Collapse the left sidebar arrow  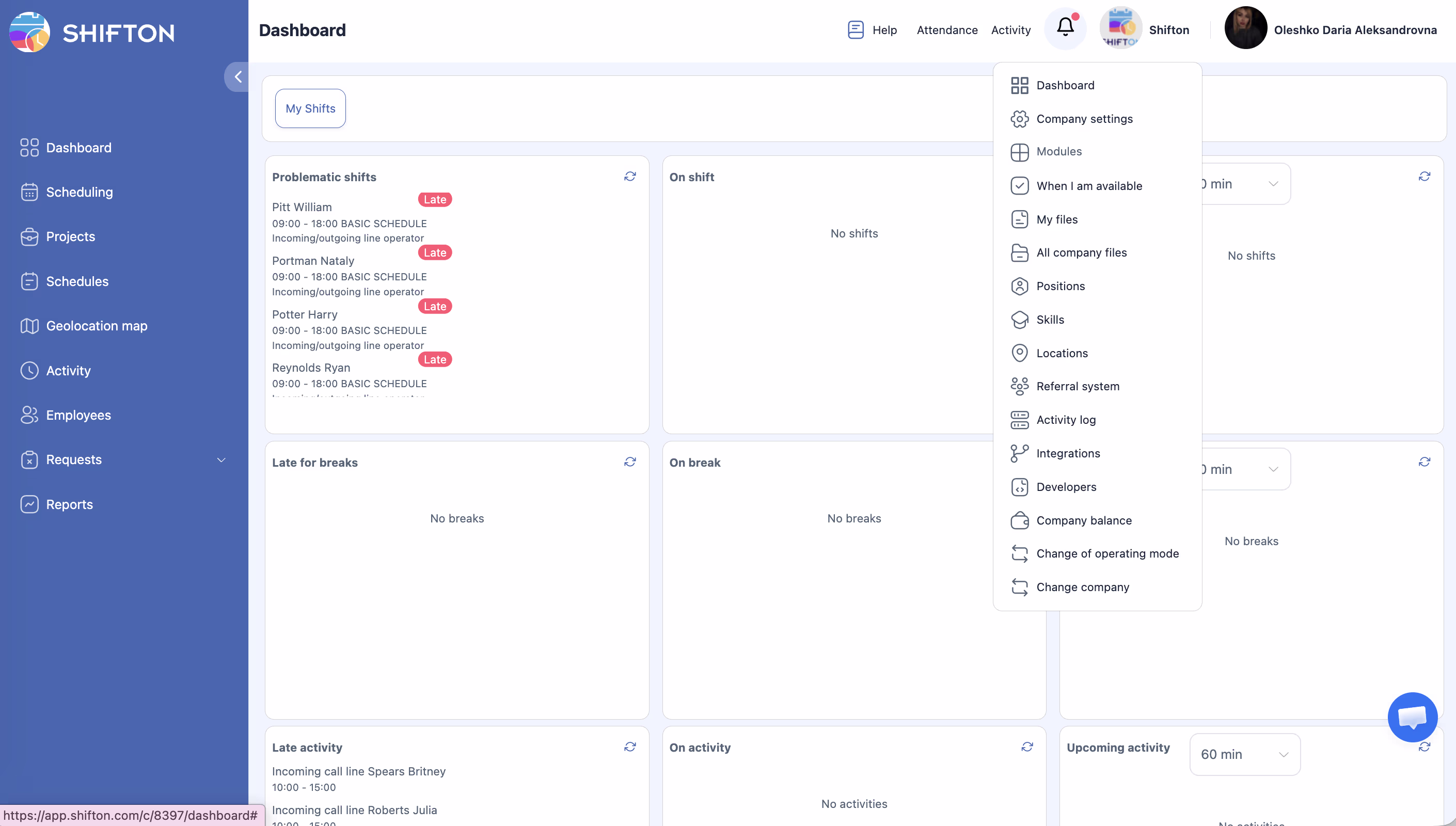pyautogui.click(x=238, y=76)
